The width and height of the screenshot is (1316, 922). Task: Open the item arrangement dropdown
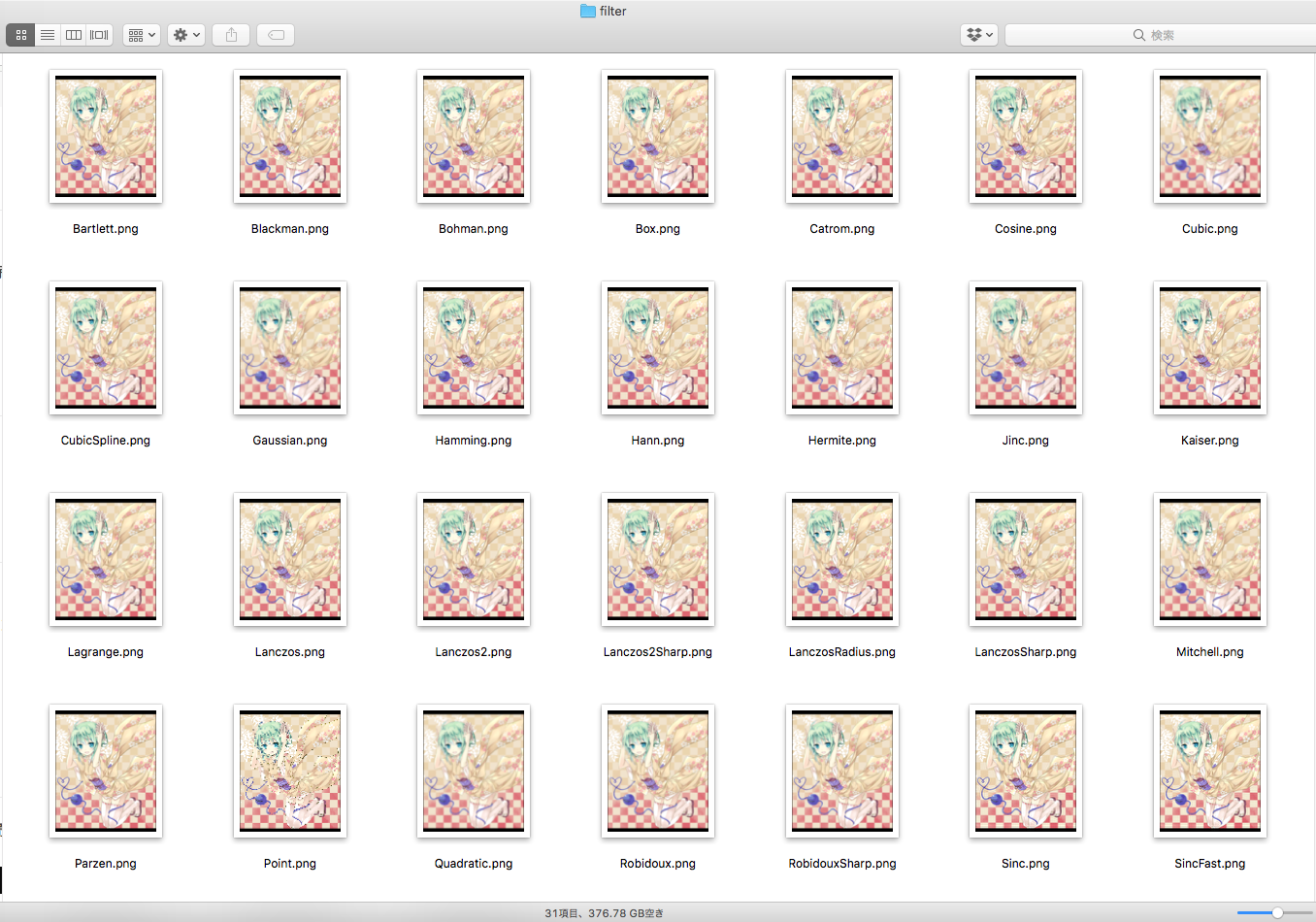click(142, 35)
